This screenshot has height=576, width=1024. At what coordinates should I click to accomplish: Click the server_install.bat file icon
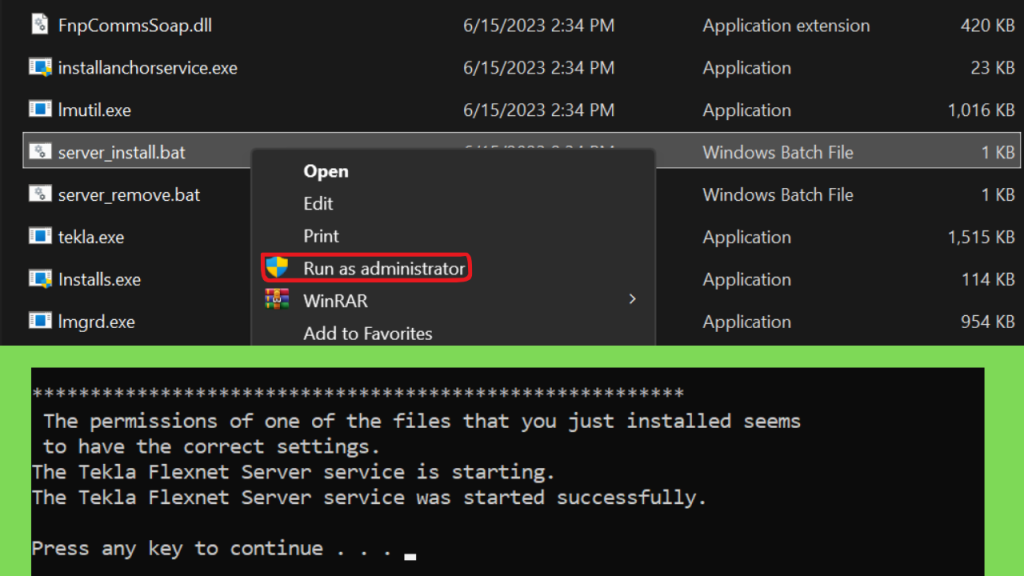point(40,152)
